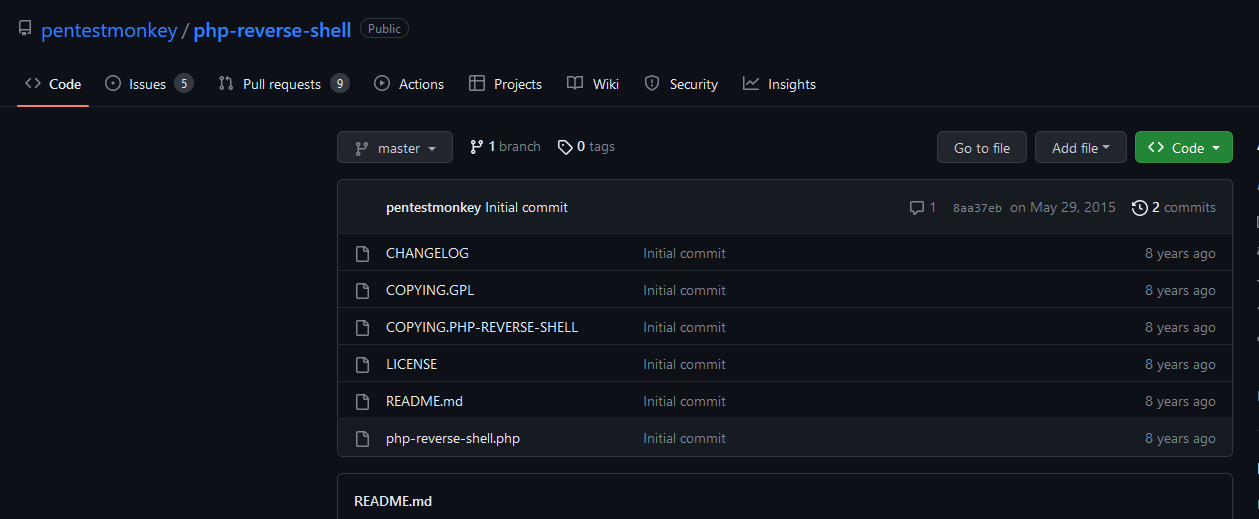Click the file icon beside php-reverse-shell.php

tap(363, 438)
